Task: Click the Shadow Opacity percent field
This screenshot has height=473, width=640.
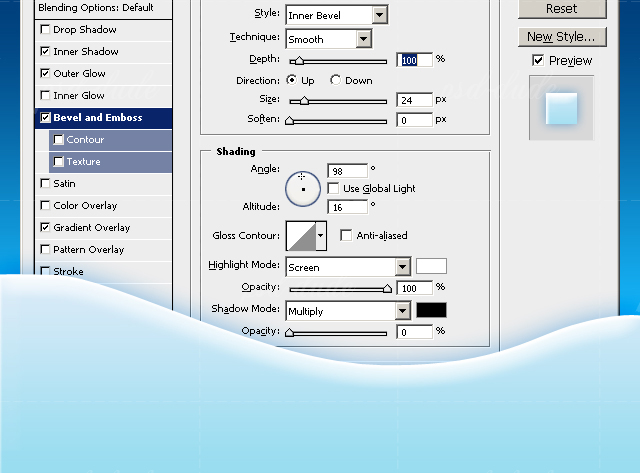Action: coord(414,332)
